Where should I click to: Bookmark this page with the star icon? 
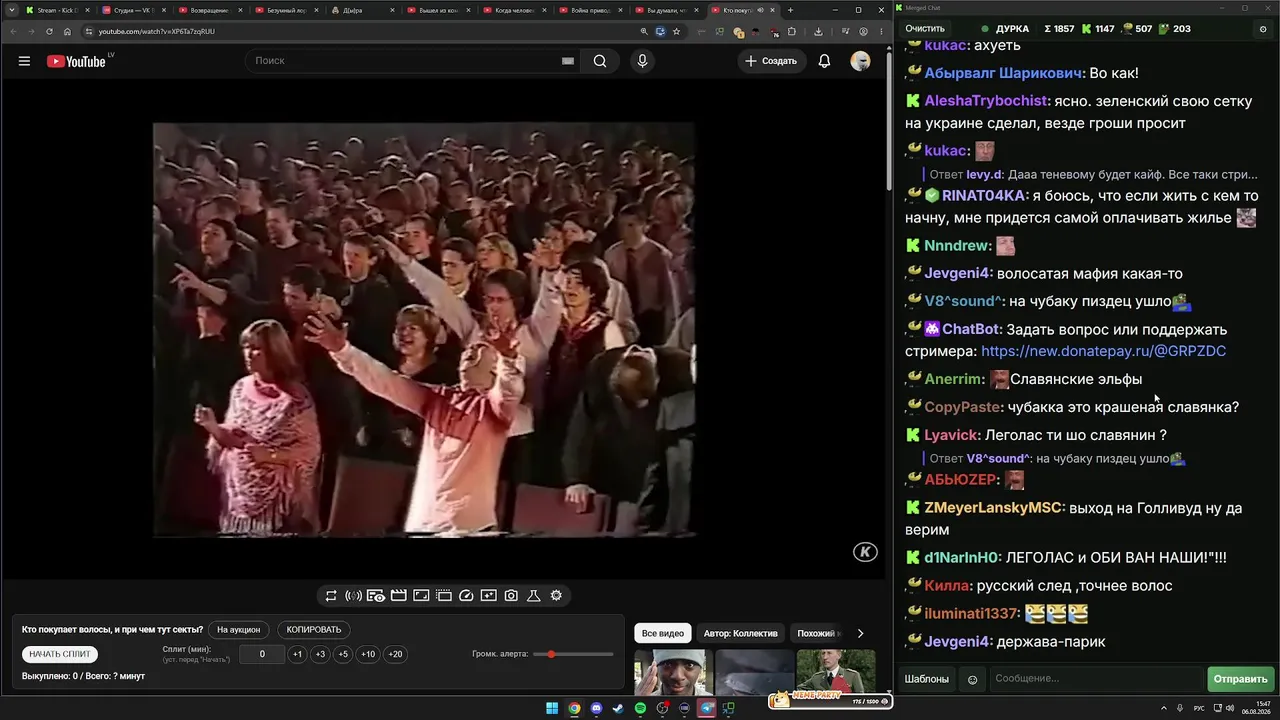(x=677, y=31)
